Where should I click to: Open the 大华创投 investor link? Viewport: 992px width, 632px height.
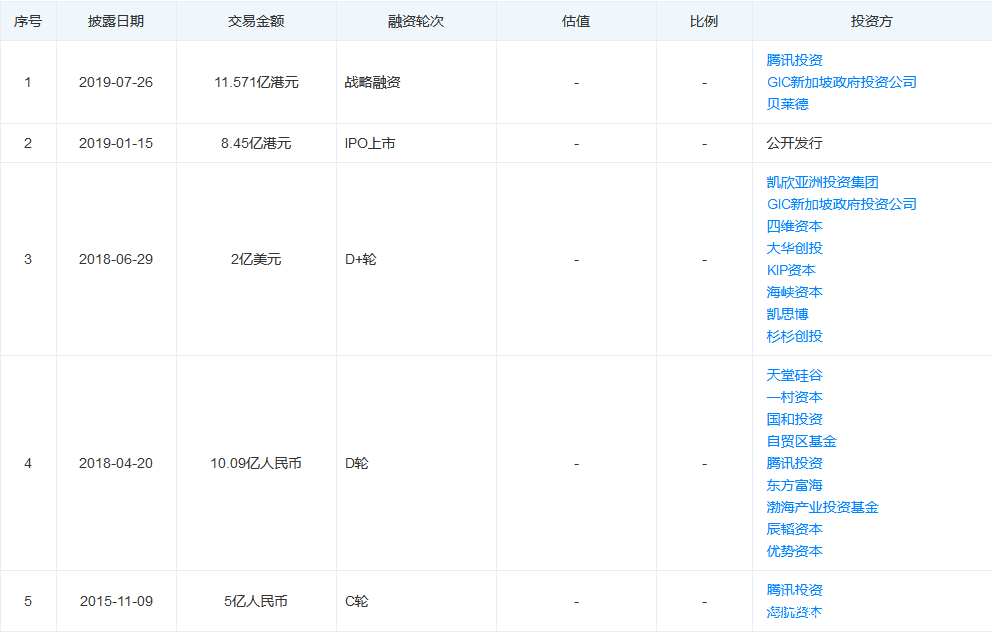[x=794, y=248]
